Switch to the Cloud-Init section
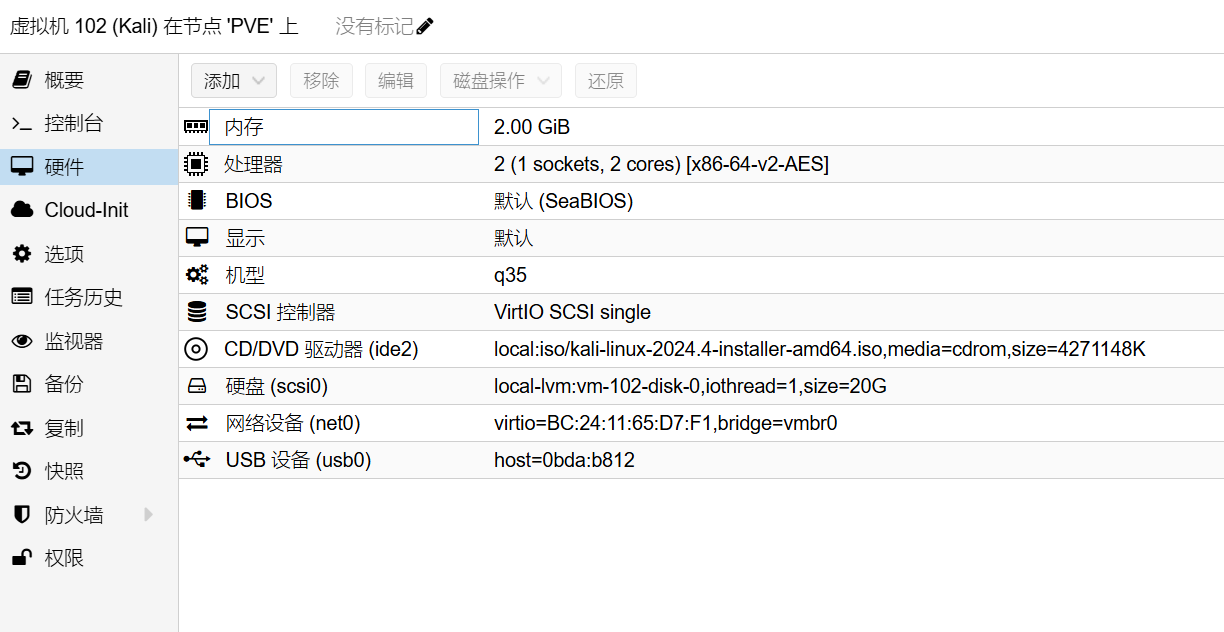The height and width of the screenshot is (632, 1224). [86, 210]
